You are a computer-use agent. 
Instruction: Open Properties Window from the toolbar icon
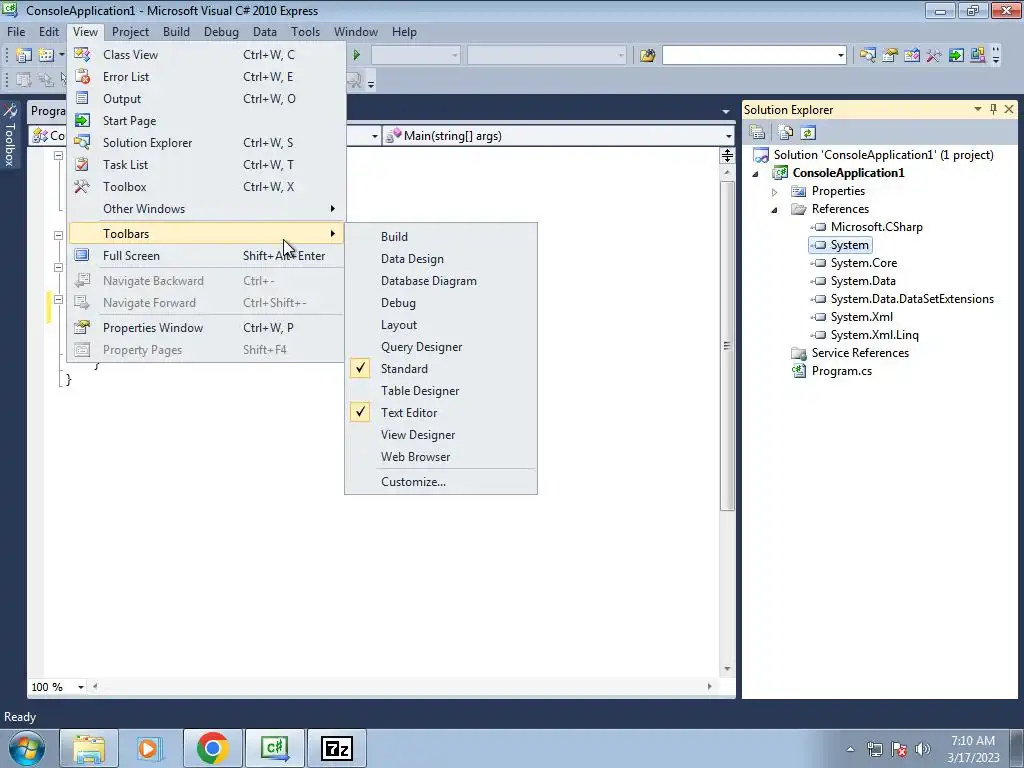(x=889, y=56)
